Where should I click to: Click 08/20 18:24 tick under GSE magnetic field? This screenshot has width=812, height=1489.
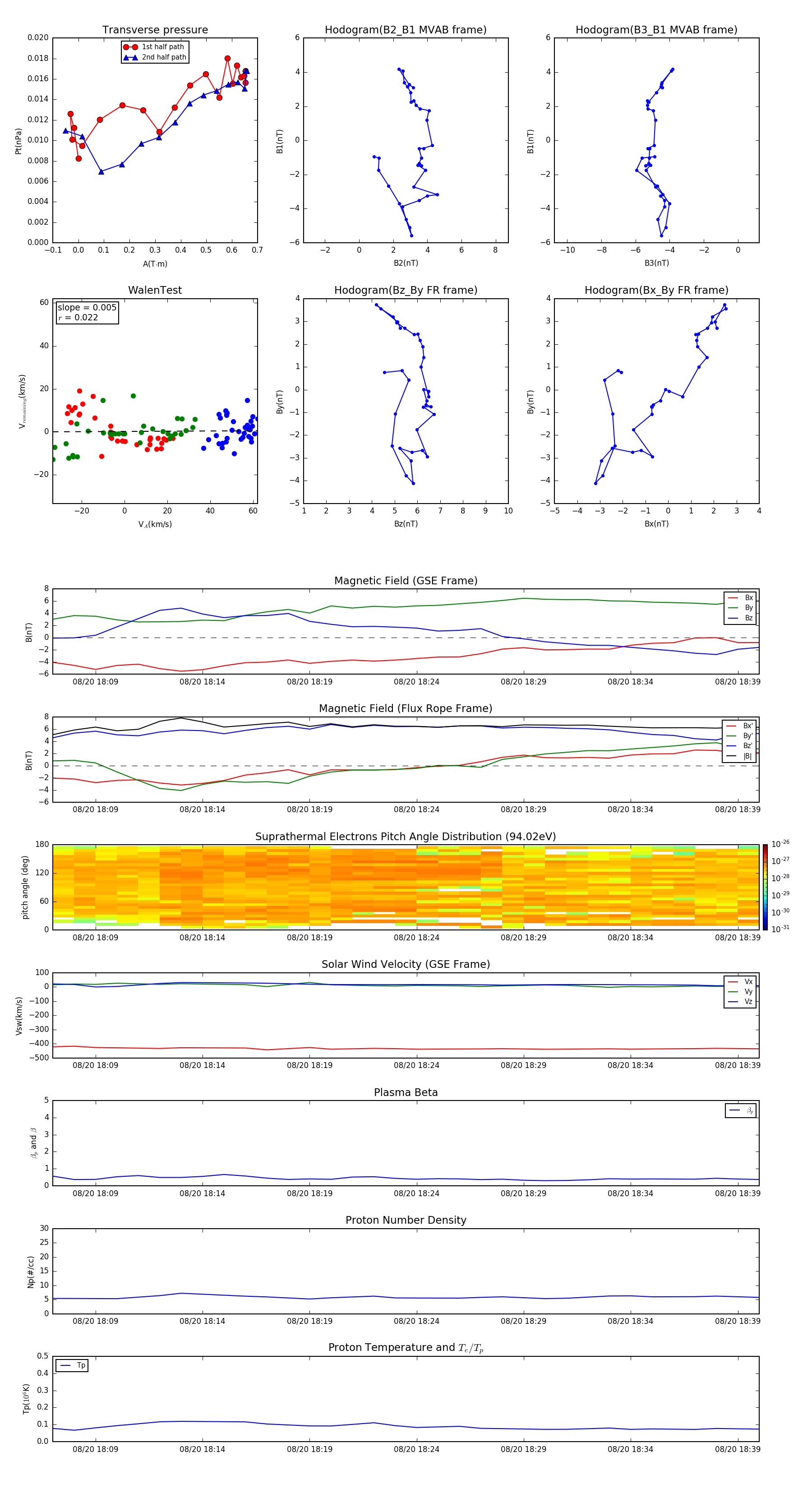417,682
